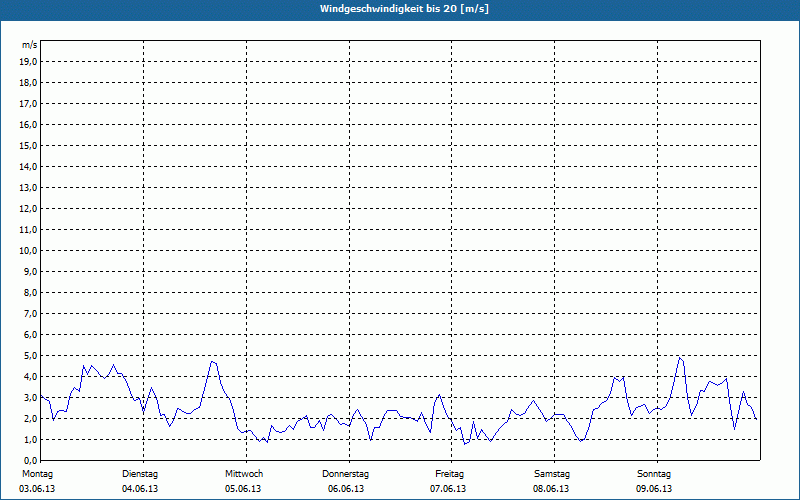
Task: Click the 1,0 y-axis label
Action: tap(31, 440)
